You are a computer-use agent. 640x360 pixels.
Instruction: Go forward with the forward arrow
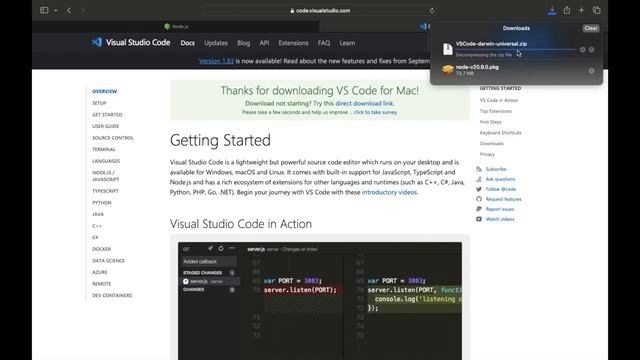83,11
